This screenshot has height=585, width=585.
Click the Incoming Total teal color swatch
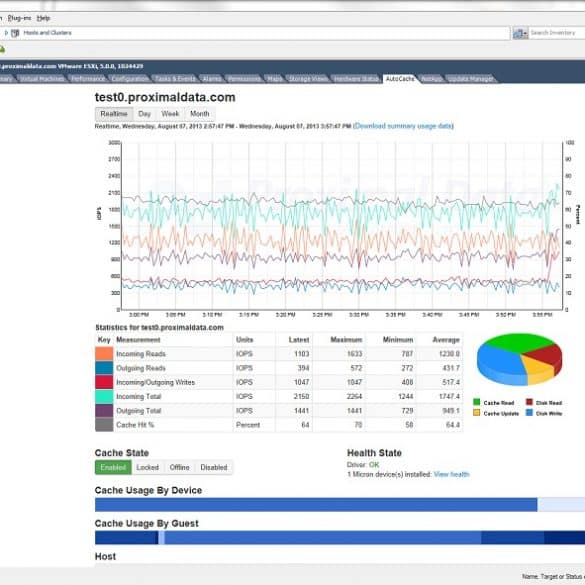tap(104, 396)
